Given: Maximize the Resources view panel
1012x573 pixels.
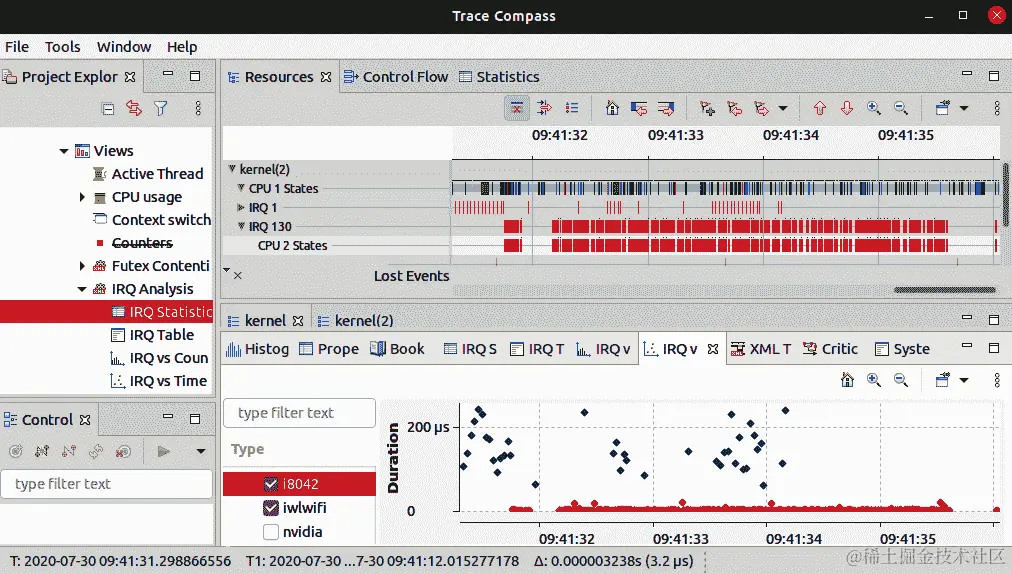Looking at the screenshot, I should click(994, 75).
